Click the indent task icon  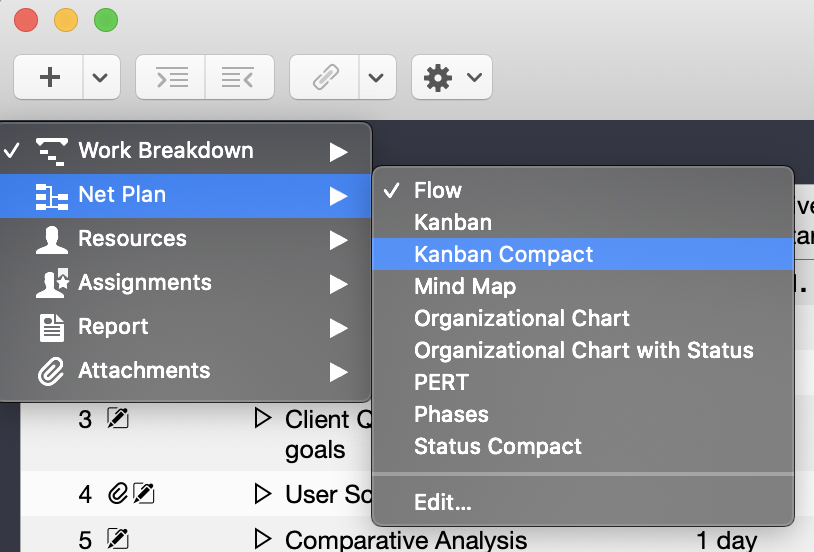171,77
